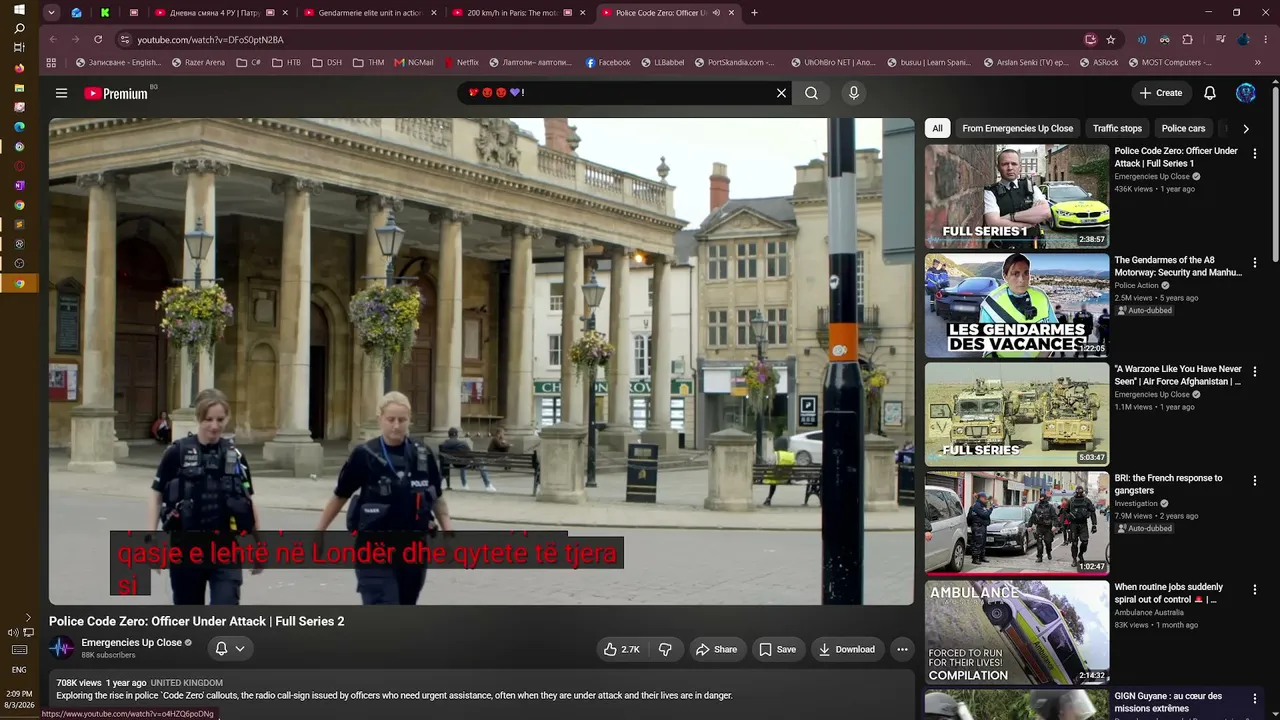Open Windows taskbar search
Viewport: 1280px width, 720px height.
[19, 29]
